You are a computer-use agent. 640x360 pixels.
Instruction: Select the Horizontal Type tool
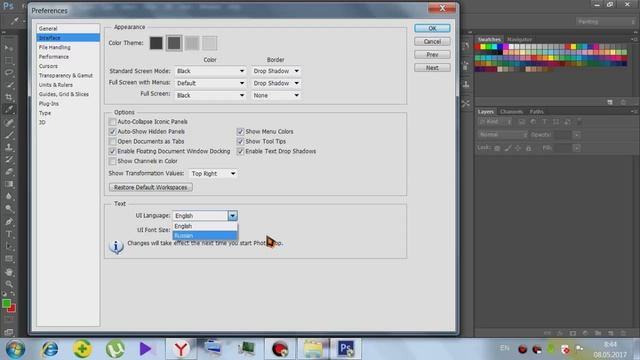pyautogui.click(x=9, y=234)
